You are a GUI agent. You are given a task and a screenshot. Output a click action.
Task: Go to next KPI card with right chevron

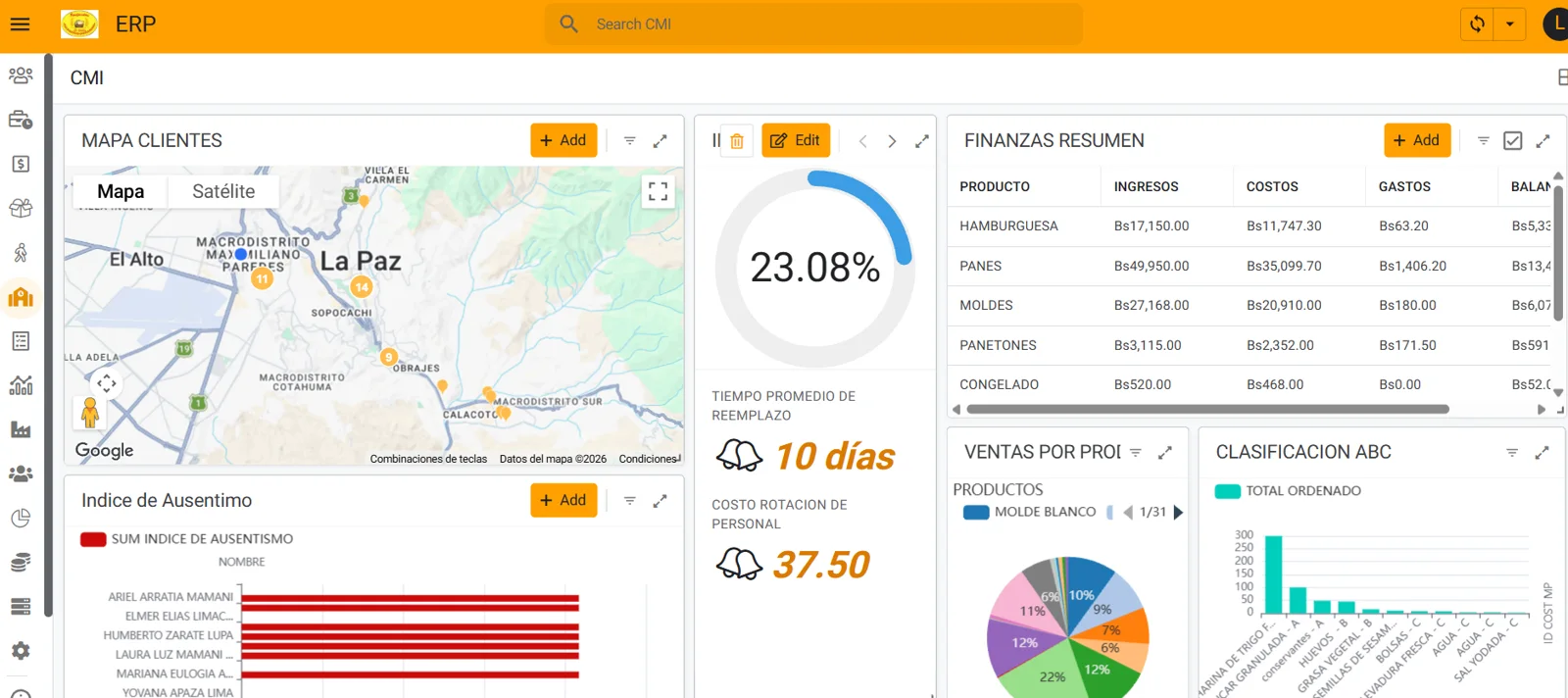(x=892, y=141)
